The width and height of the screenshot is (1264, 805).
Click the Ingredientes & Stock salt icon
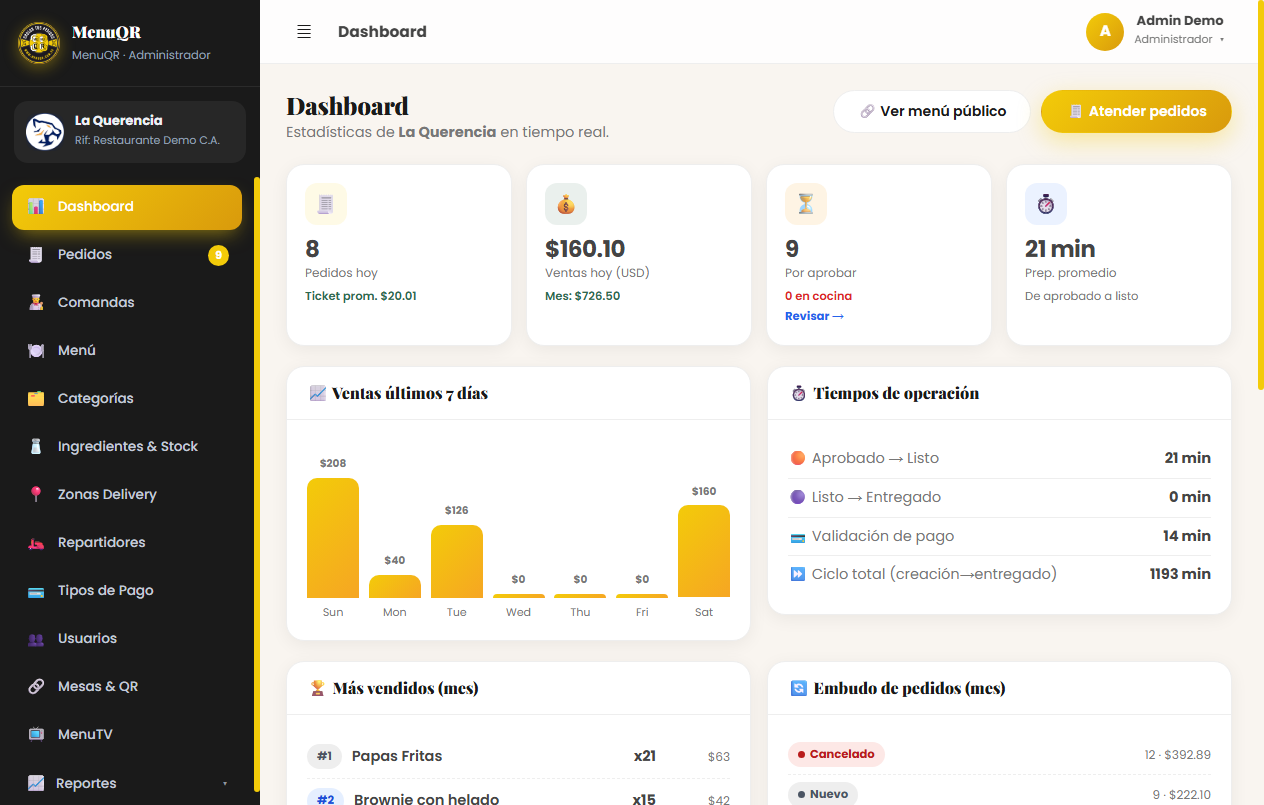[x=36, y=446]
